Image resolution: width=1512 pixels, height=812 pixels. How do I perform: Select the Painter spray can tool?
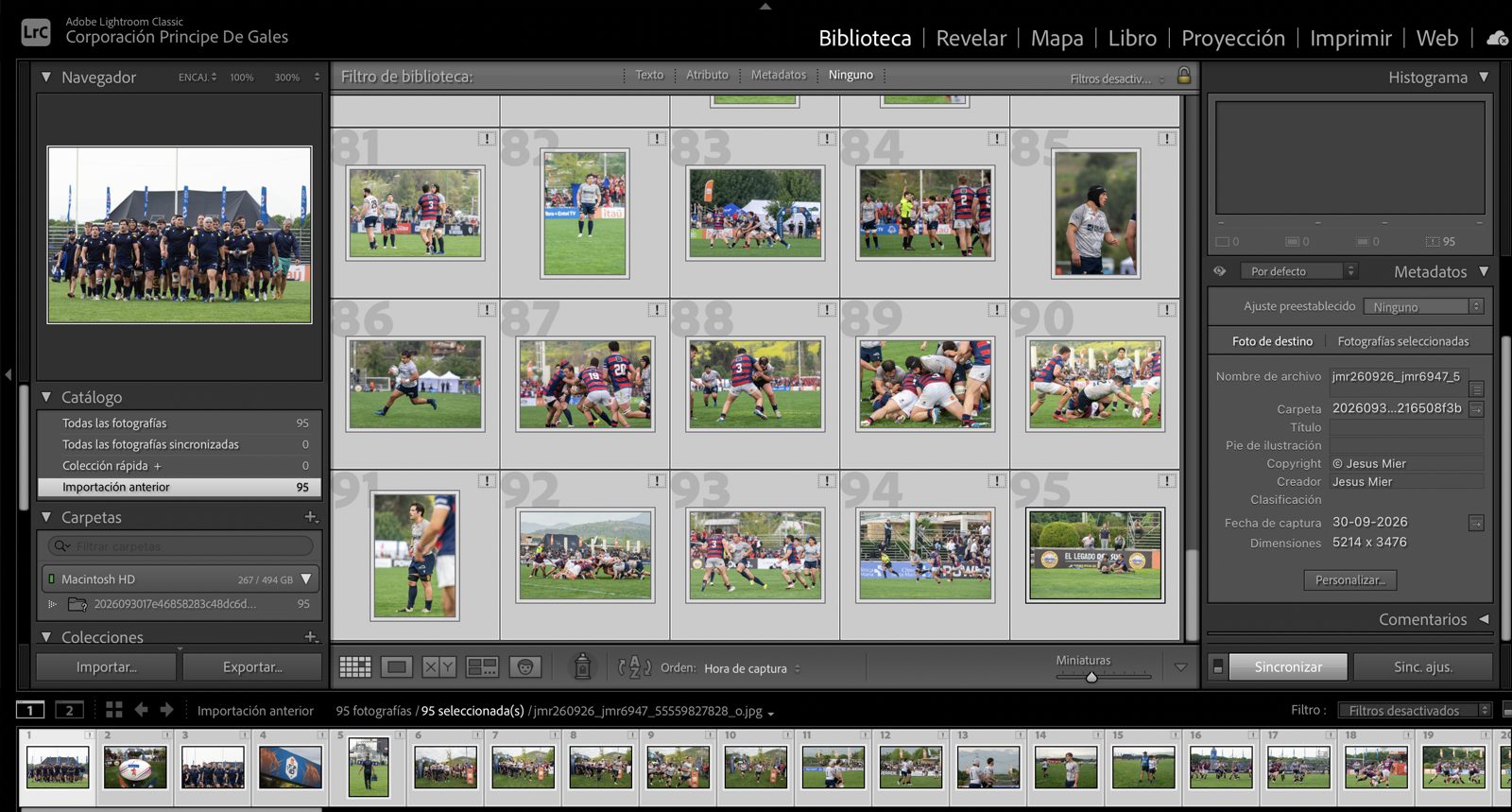583,666
